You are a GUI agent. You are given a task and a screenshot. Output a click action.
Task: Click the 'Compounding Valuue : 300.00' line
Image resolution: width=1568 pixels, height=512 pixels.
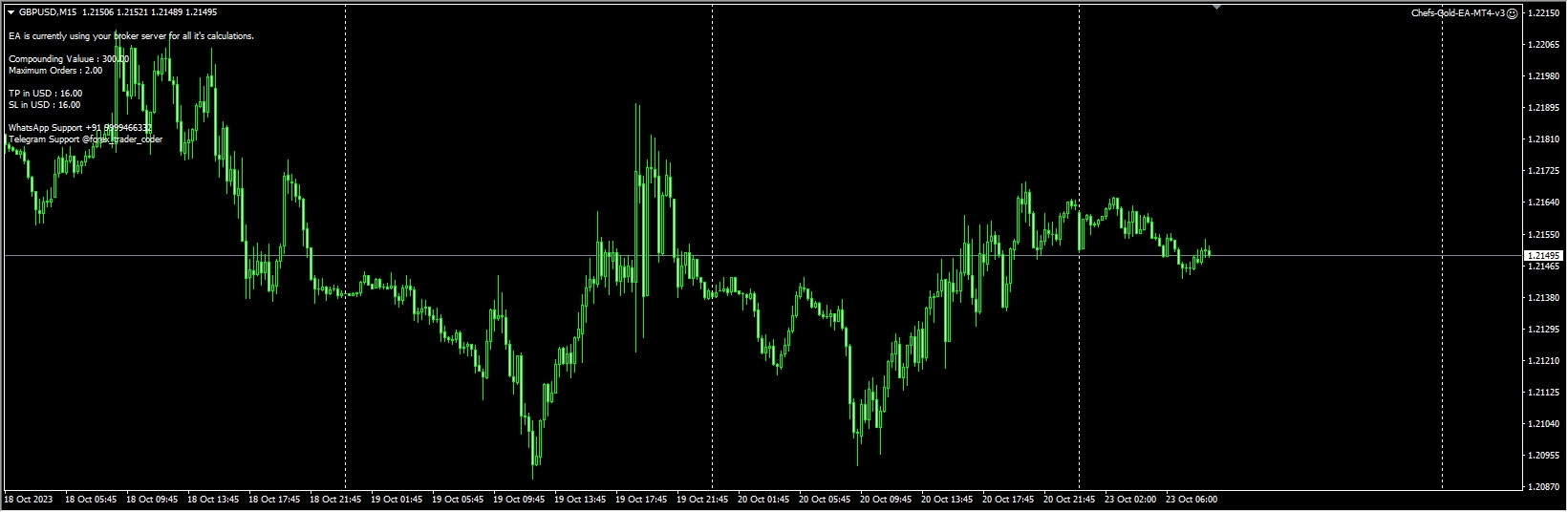(69, 58)
